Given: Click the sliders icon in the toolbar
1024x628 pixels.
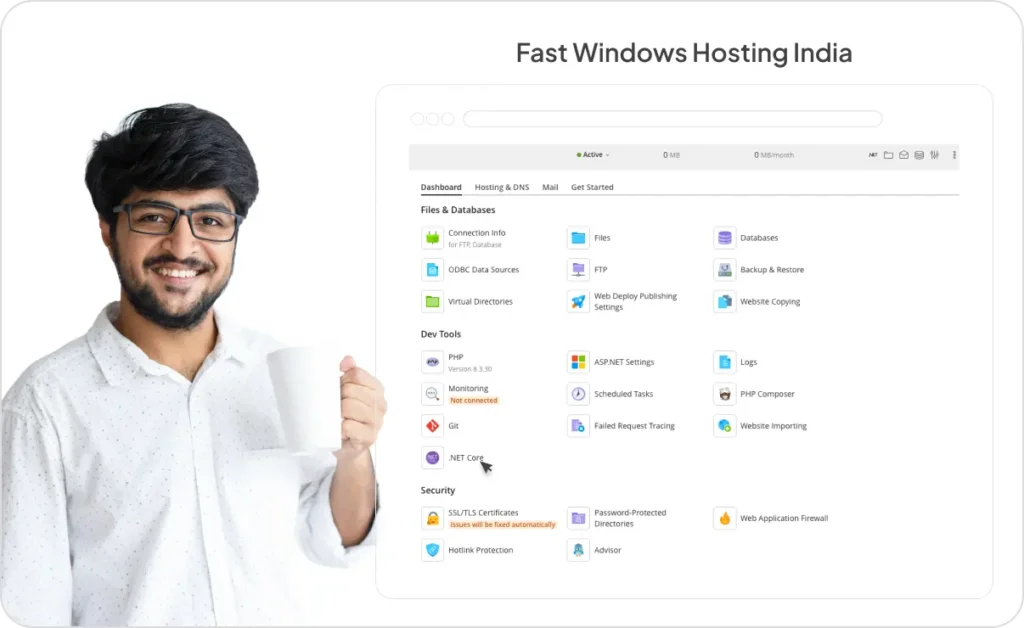Looking at the screenshot, I should coord(935,155).
